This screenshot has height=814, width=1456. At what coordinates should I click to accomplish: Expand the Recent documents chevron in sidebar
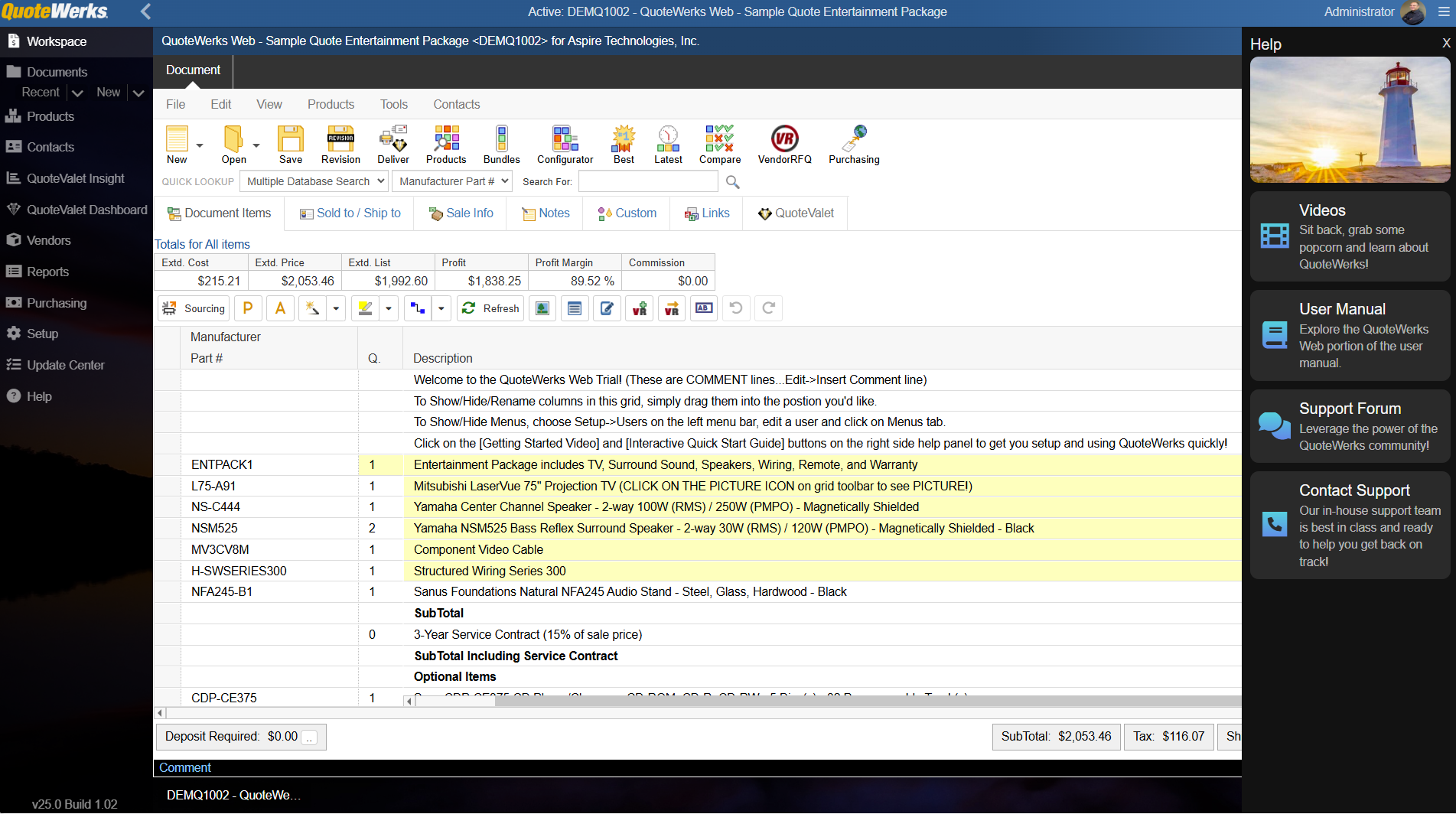(x=77, y=93)
